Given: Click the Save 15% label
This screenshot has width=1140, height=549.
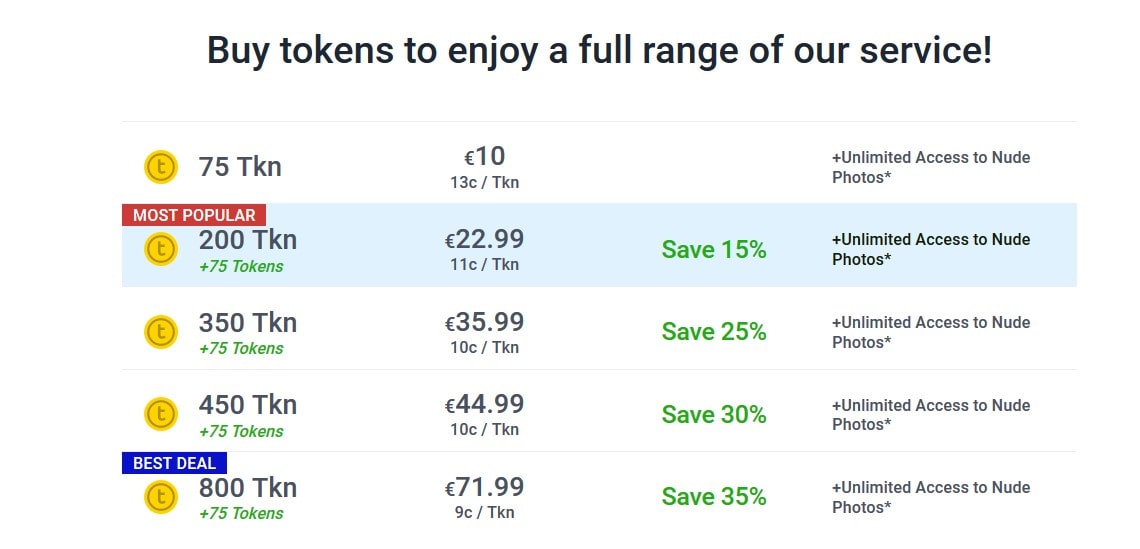Looking at the screenshot, I should [714, 249].
